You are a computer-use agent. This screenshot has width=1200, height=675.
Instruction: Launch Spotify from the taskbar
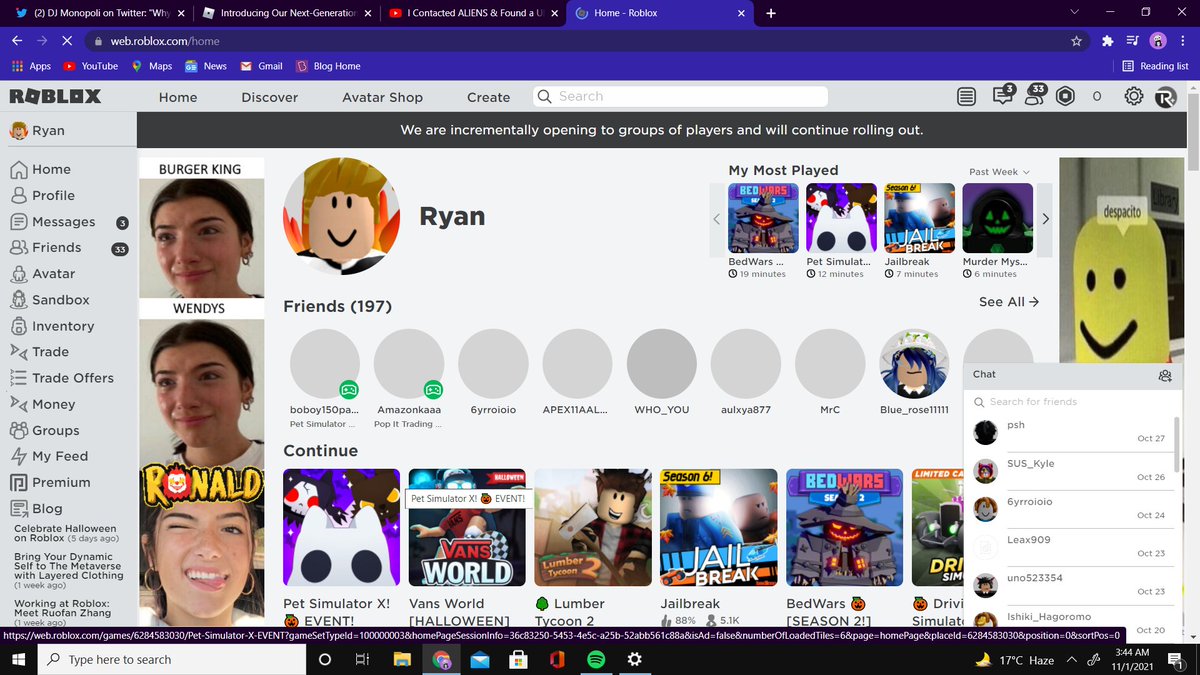tap(595, 660)
